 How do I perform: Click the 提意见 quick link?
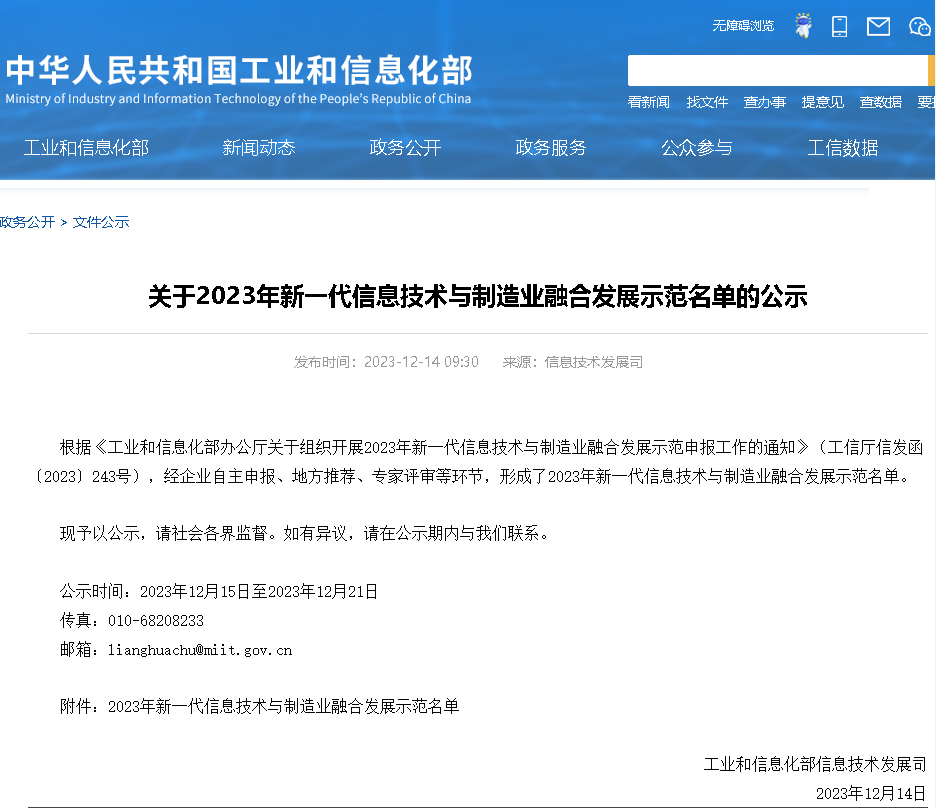click(x=823, y=102)
